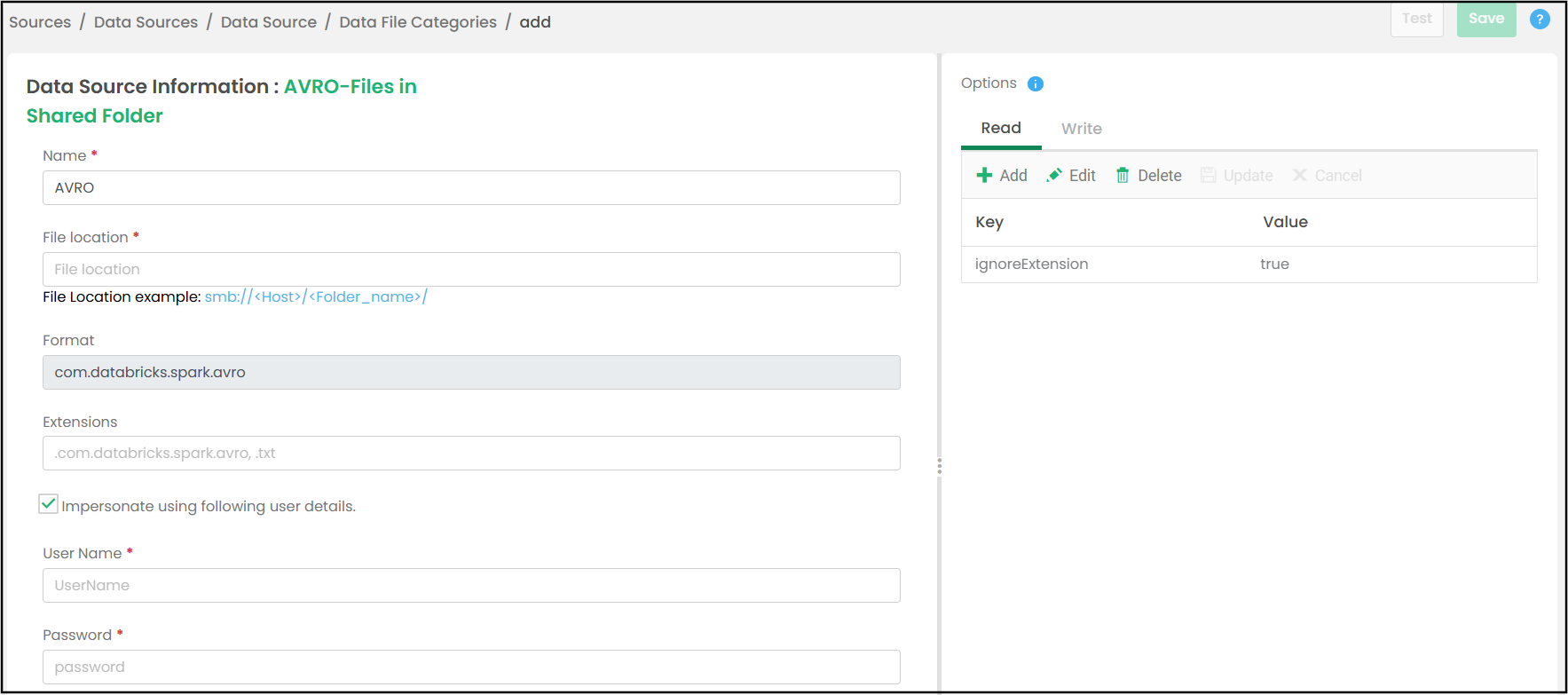Open the Data Source breadcrumb link
The image size is (1568, 695).
pyautogui.click(x=269, y=22)
